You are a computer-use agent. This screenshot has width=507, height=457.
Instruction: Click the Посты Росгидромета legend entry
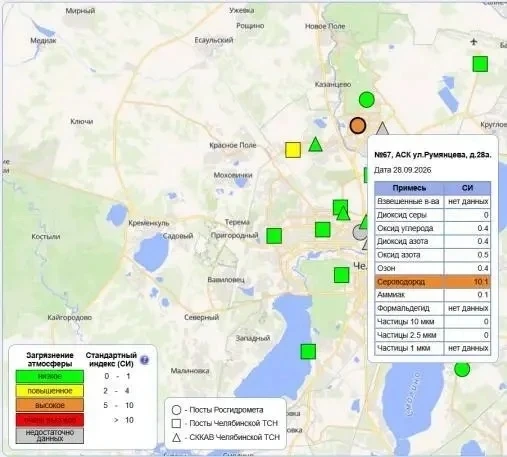point(217,410)
